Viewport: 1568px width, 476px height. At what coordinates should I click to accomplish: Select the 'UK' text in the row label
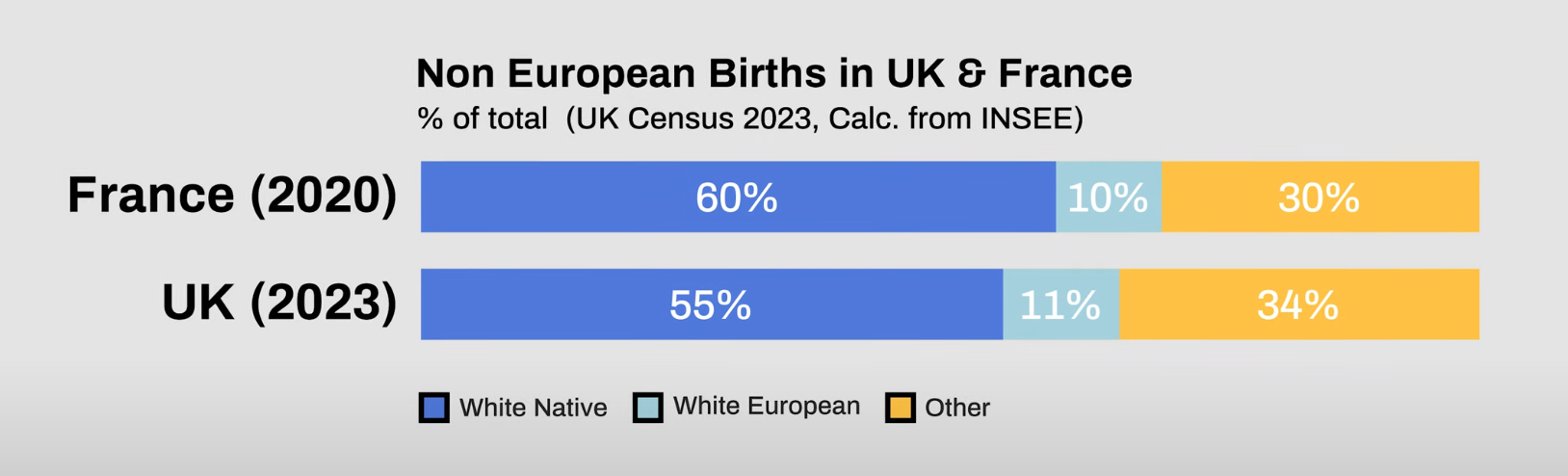pos(198,303)
